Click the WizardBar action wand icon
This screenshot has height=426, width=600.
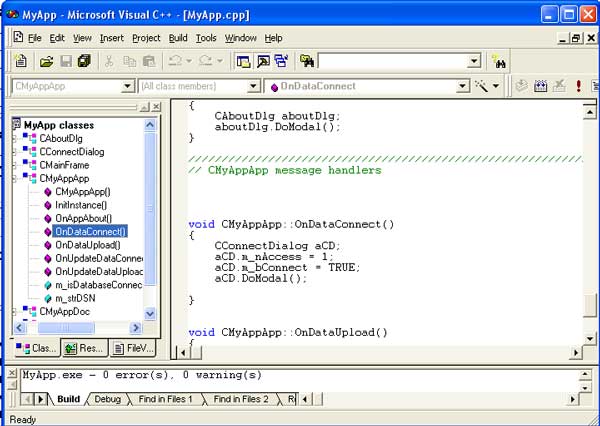[x=481, y=86]
